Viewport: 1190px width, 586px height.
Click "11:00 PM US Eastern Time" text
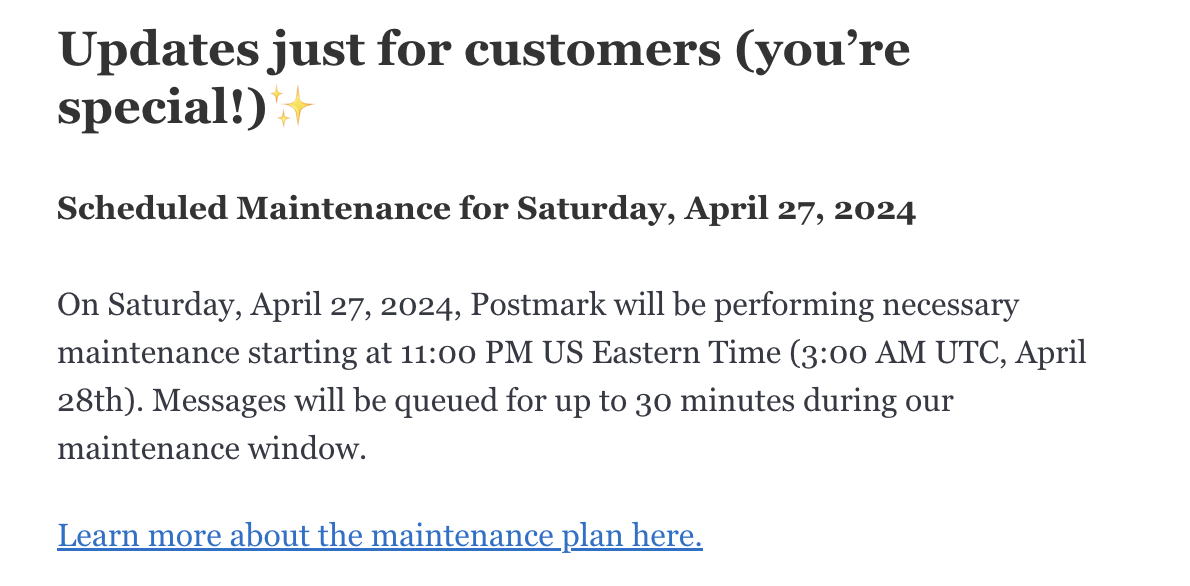pyautogui.click(x=585, y=353)
